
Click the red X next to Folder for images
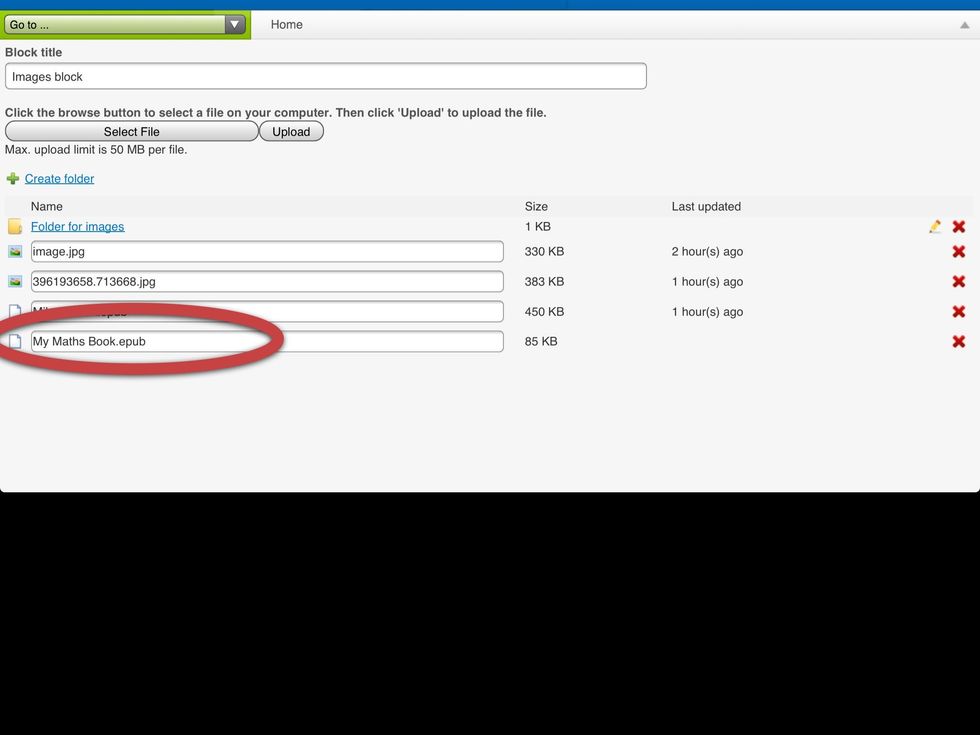959,226
